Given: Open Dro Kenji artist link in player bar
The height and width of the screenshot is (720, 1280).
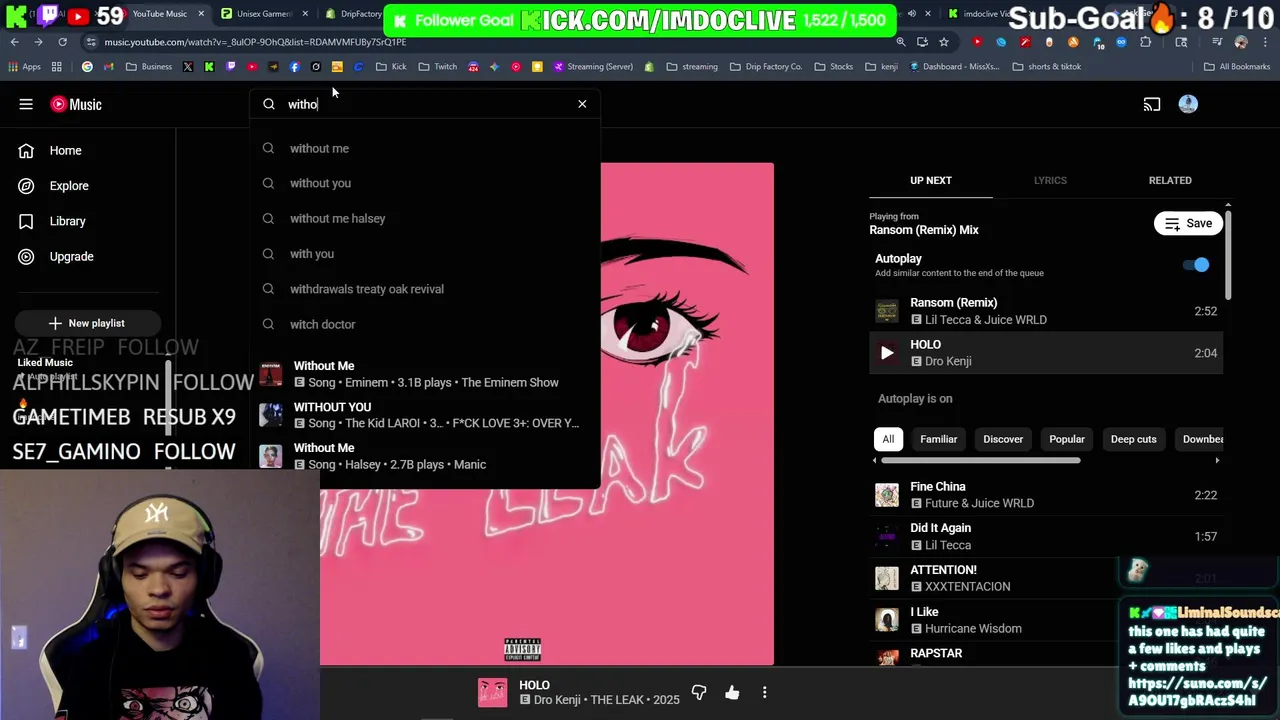Looking at the screenshot, I should [x=559, y=700].
